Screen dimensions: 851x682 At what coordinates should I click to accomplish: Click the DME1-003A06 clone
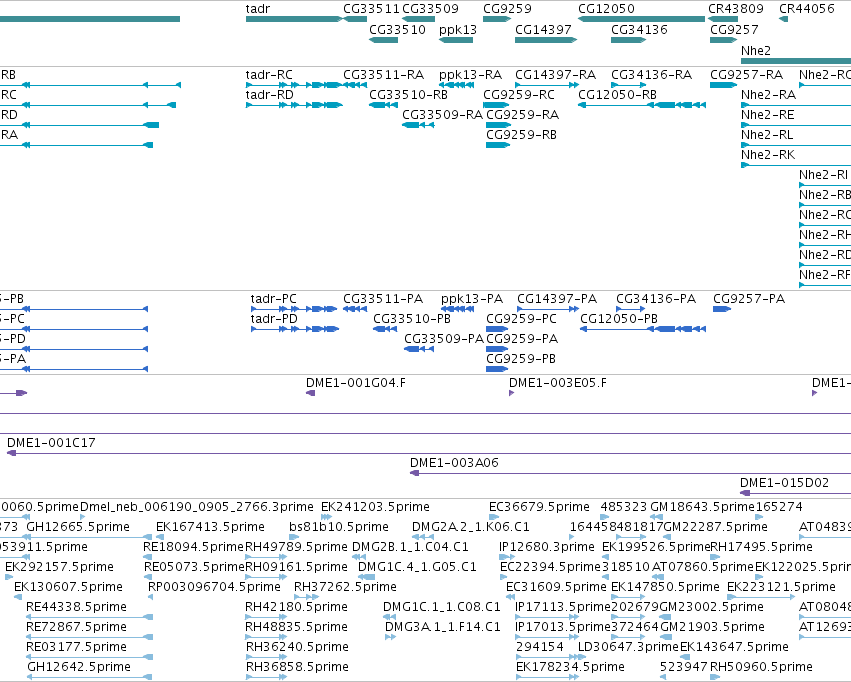630,474
